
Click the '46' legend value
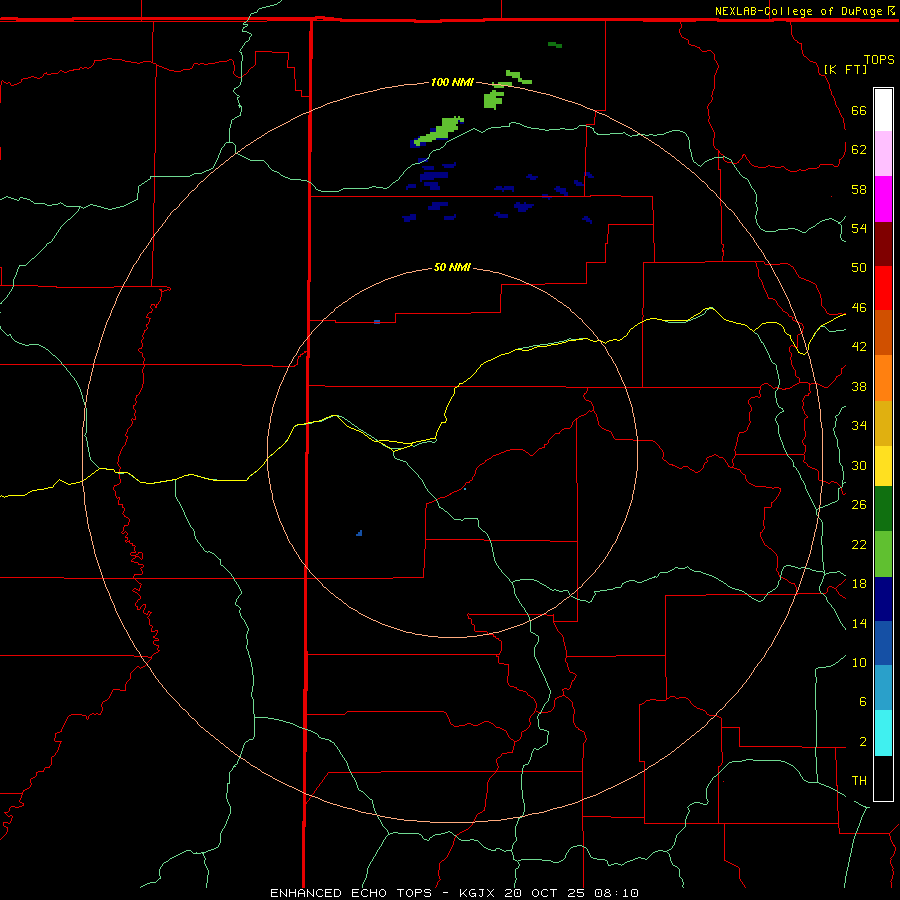click(859, 307)
